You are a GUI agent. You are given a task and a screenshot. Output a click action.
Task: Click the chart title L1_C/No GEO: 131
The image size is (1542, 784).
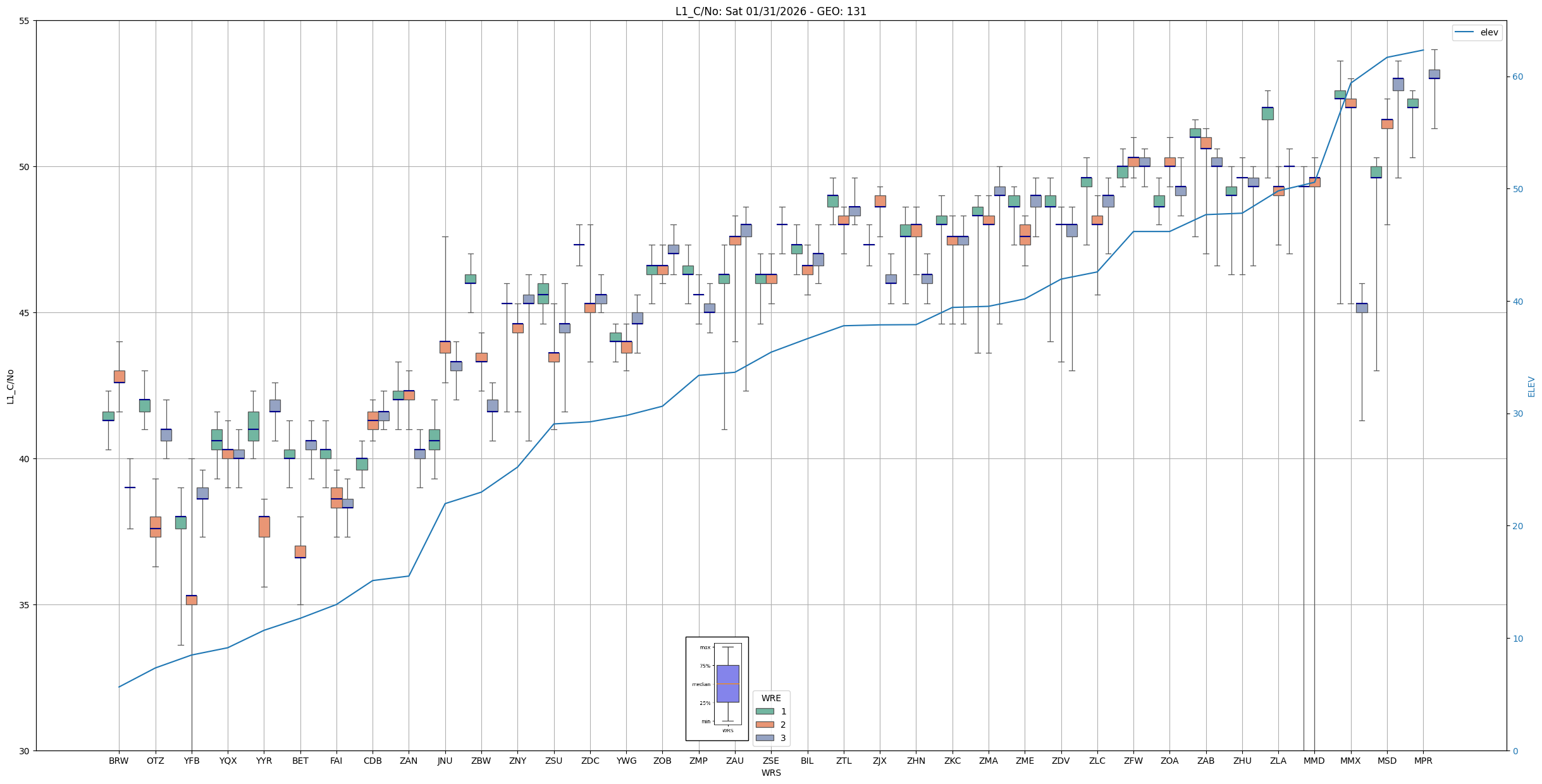[x=770, y=11]
